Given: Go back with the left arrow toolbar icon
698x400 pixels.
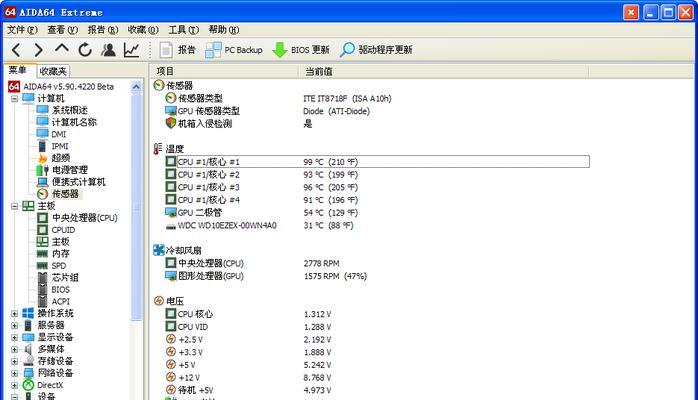Looking at the screenshot, I should point(16,50).
